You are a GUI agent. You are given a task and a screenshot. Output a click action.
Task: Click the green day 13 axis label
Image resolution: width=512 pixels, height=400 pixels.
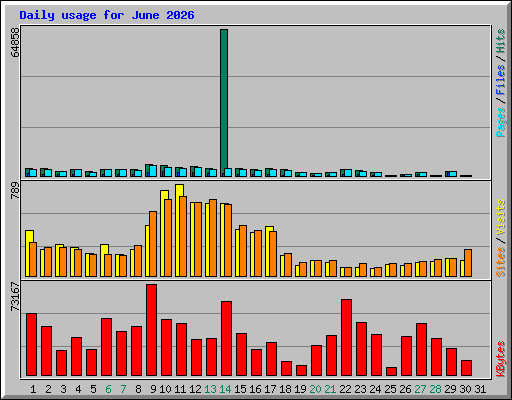[210, 389]
